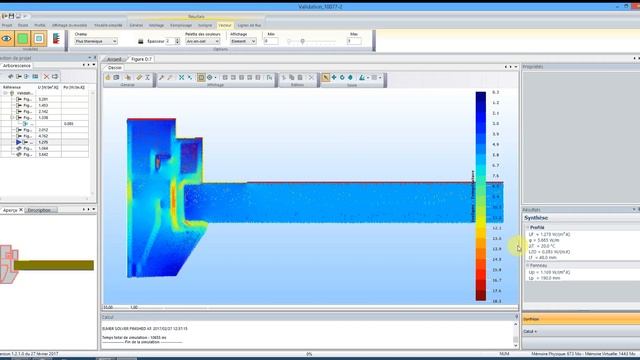Click the Save icon in quick access bar

click(11, 16)
